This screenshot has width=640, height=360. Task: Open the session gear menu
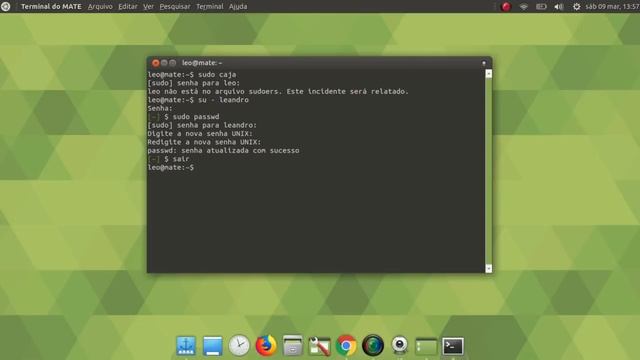point(576,7)
